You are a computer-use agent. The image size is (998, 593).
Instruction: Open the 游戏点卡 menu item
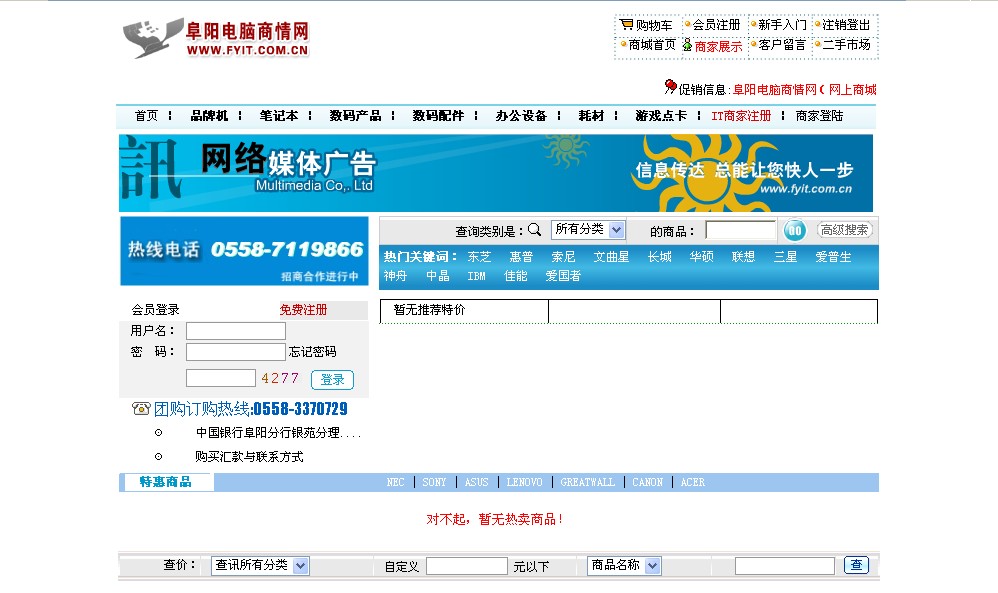[x=661, y=116]
